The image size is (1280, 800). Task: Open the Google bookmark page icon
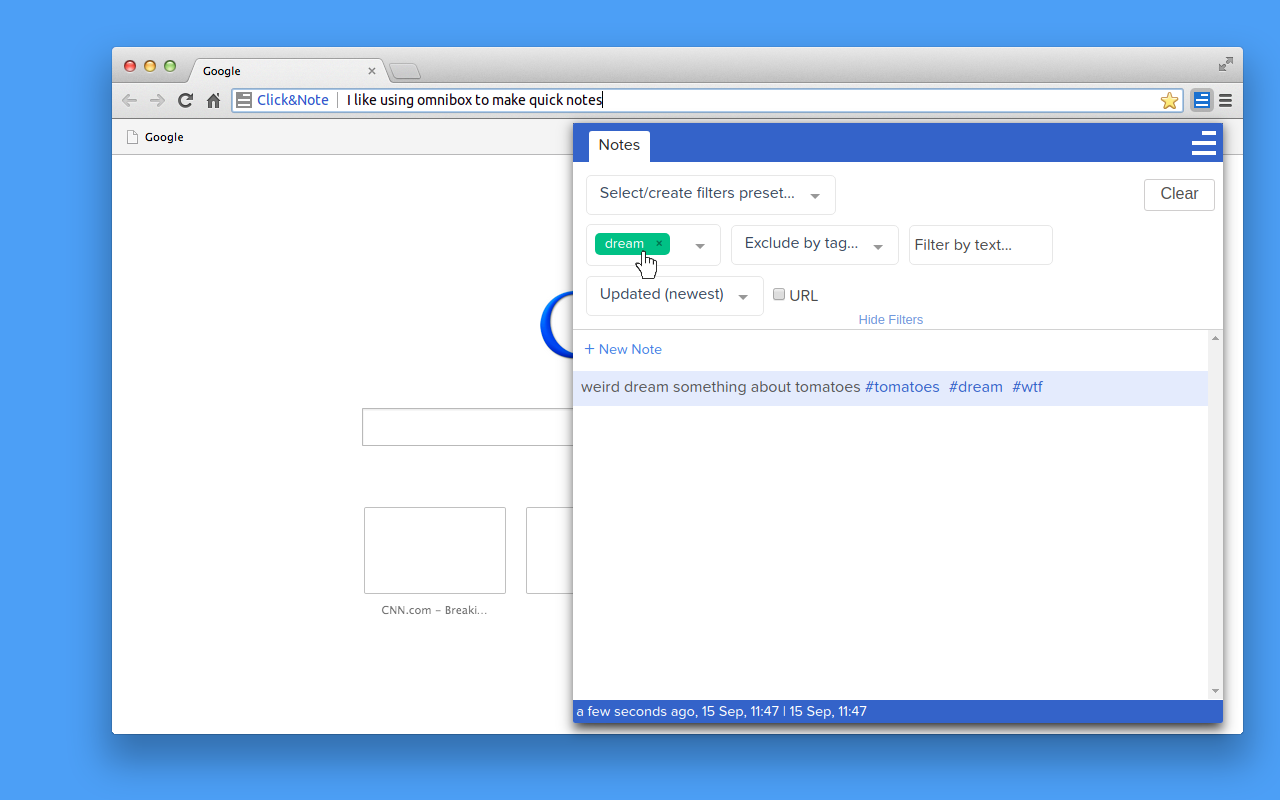[x=131, y=137]
